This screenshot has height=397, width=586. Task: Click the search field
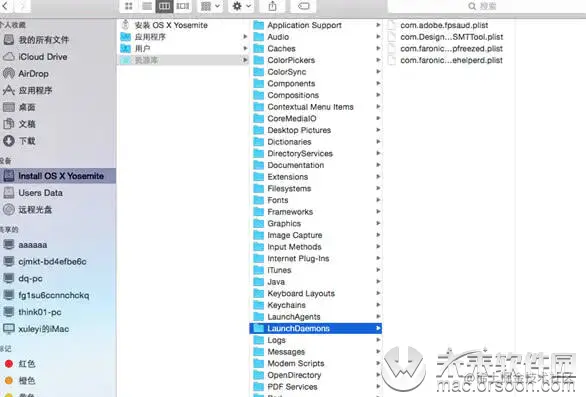(487, 6)
